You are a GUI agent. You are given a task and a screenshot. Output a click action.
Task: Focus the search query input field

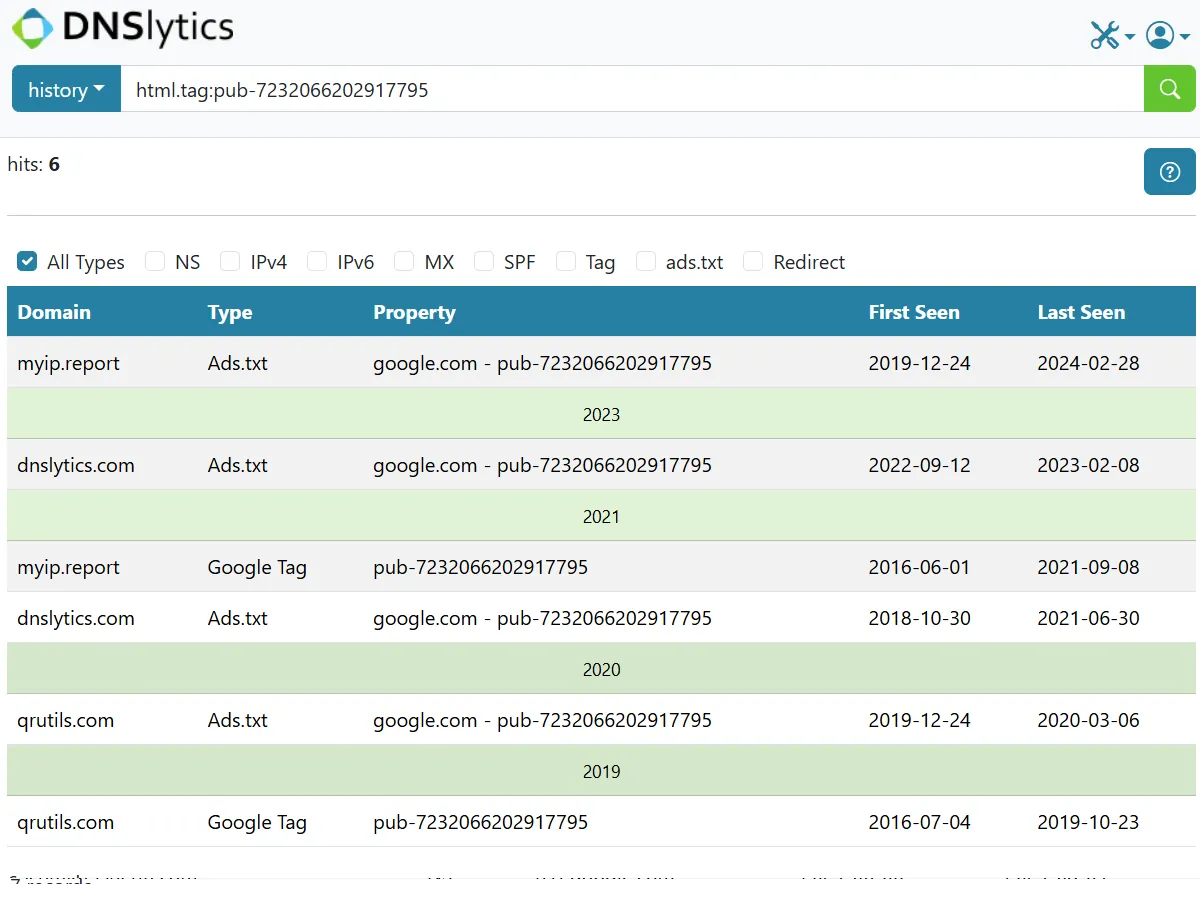tap(632, 89)
